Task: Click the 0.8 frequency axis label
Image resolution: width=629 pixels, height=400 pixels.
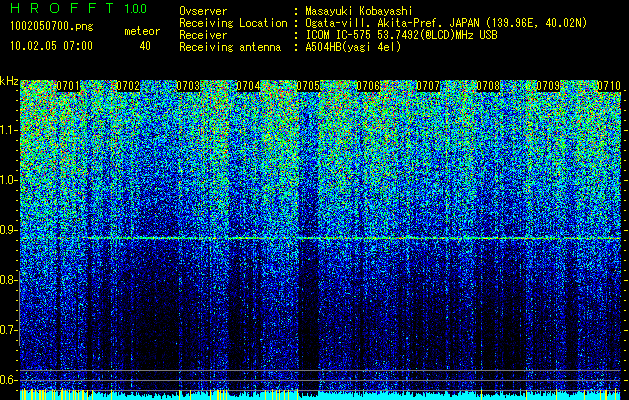Action: [x=9, y=280]
